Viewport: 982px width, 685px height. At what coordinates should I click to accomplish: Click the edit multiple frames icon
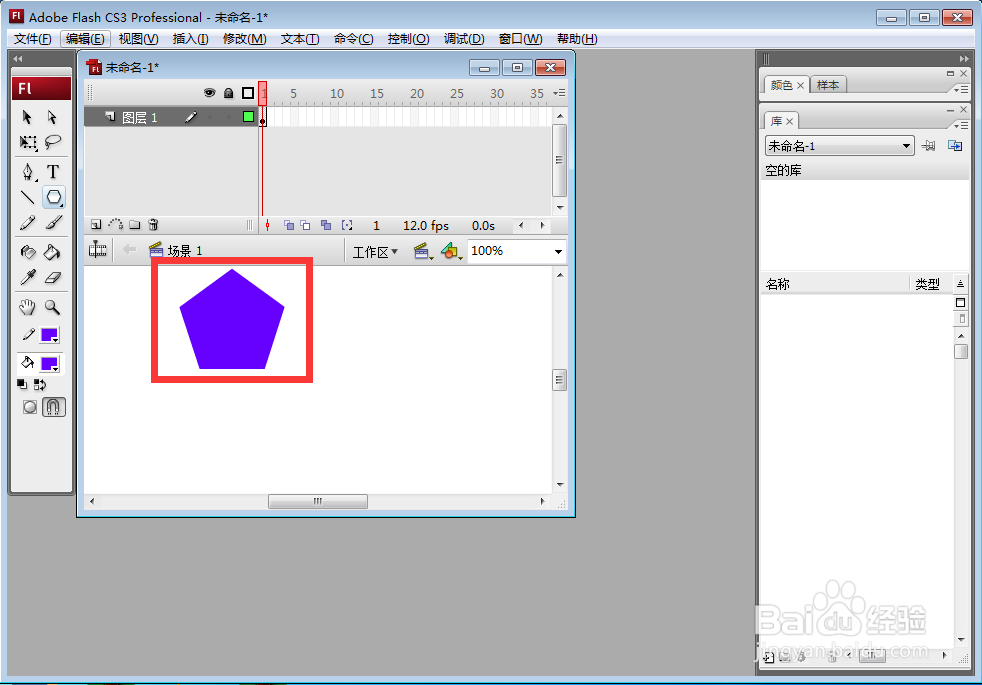point(326,225)
